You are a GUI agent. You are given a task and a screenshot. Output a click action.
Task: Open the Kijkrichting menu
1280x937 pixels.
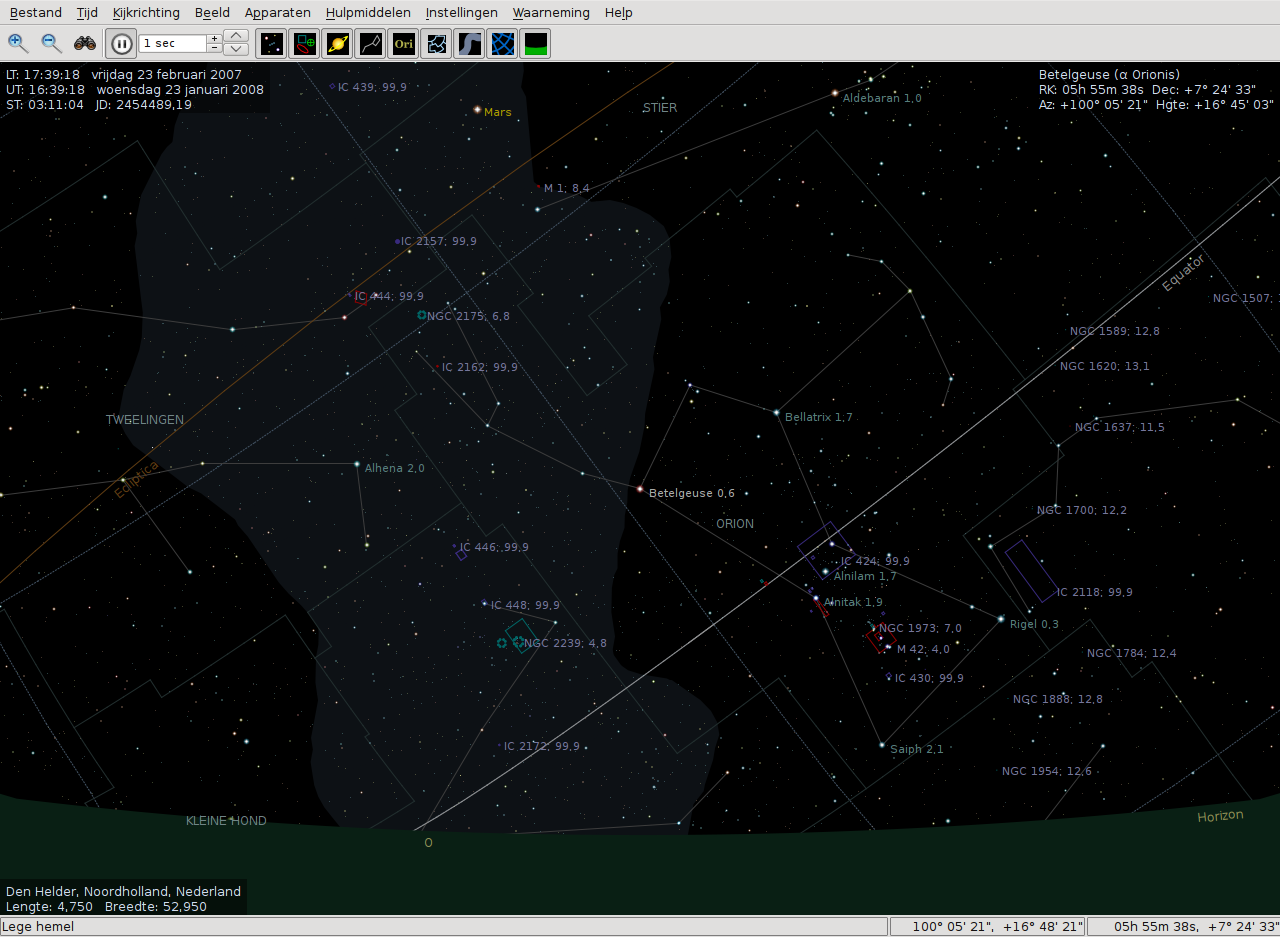(x=146, y=13)
